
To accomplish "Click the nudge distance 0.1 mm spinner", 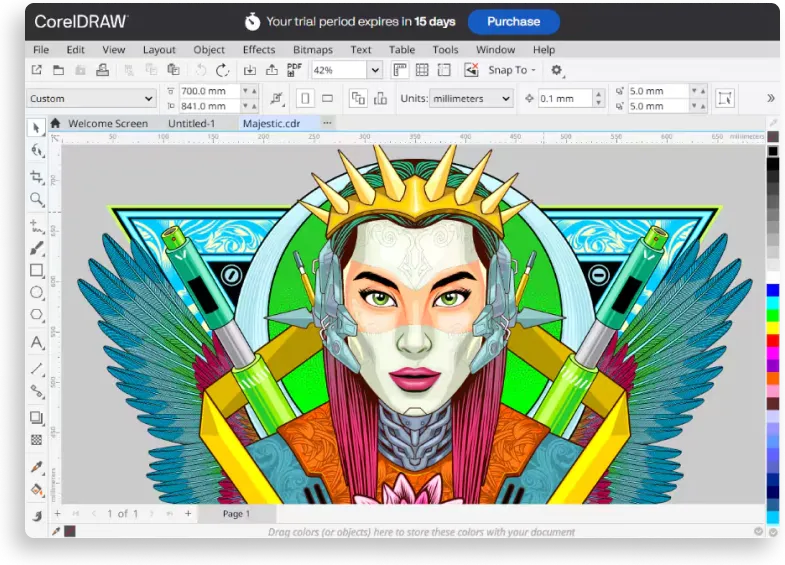I will tap(599, 99).
